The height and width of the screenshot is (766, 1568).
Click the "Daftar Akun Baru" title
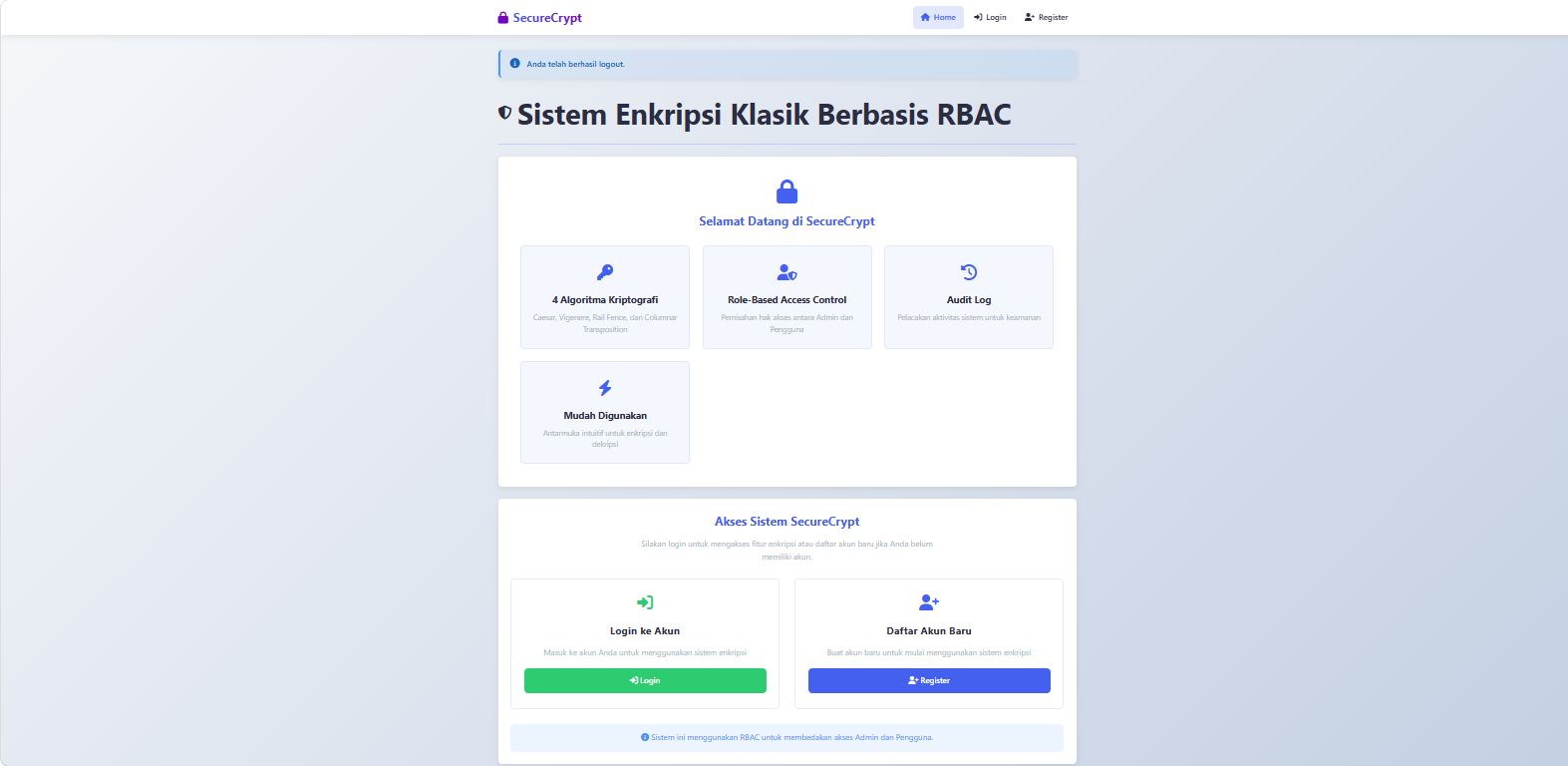[x=929, y=631]
